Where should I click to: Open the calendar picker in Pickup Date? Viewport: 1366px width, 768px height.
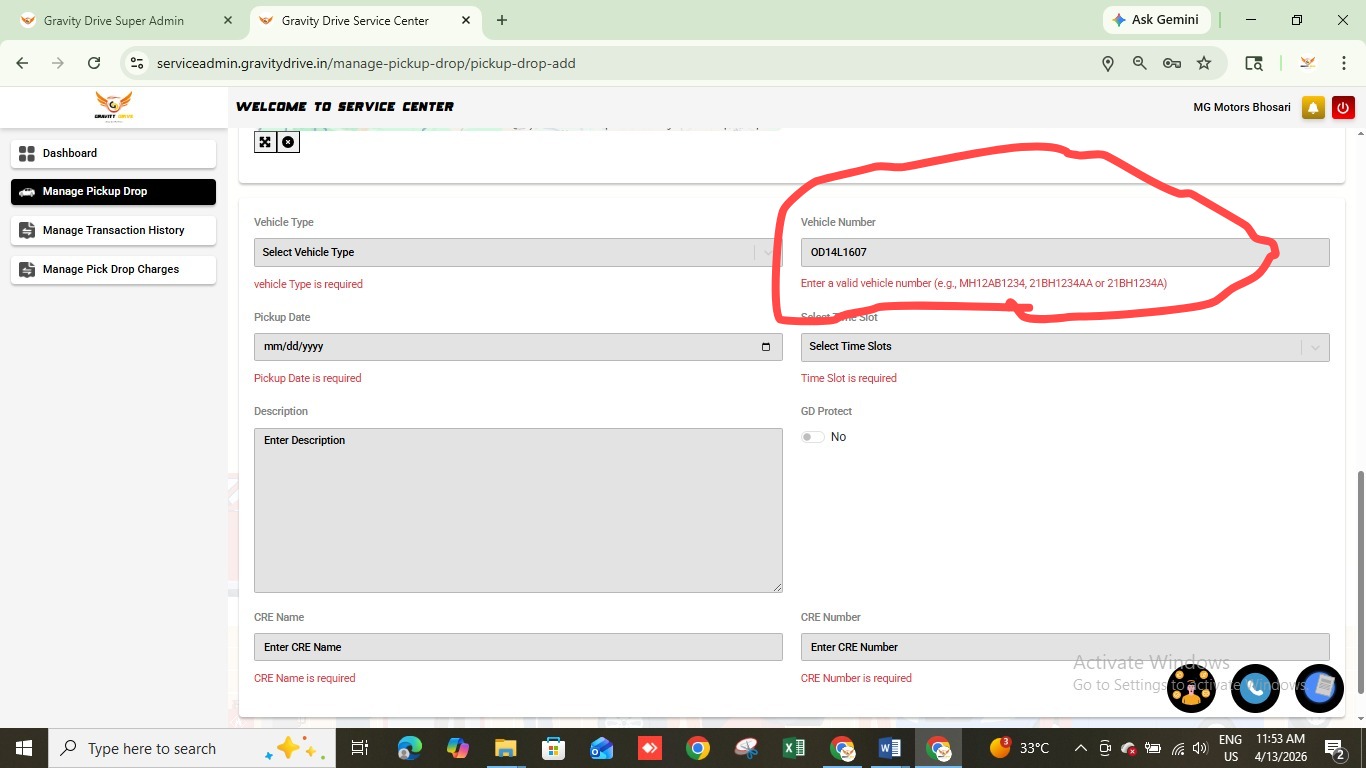(x=766, y=347)
